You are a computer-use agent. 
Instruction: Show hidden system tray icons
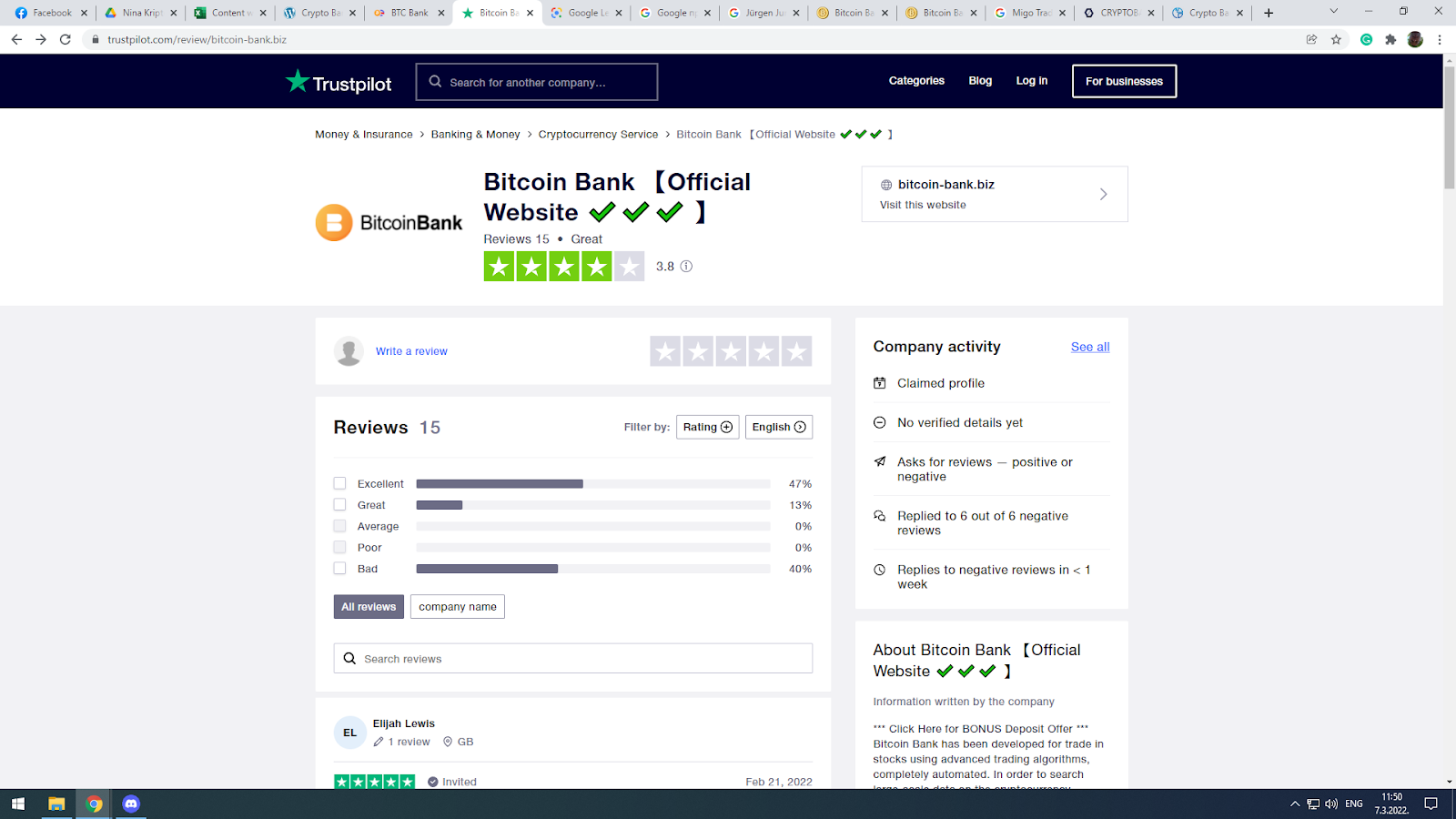pyautogui.click(x=1295, y=804)
